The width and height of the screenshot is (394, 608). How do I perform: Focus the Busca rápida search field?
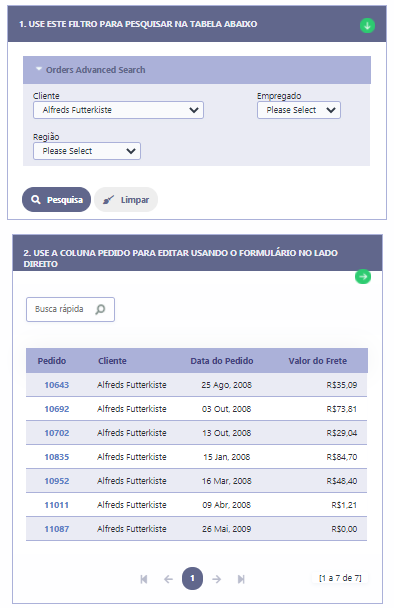coord(70,309)
